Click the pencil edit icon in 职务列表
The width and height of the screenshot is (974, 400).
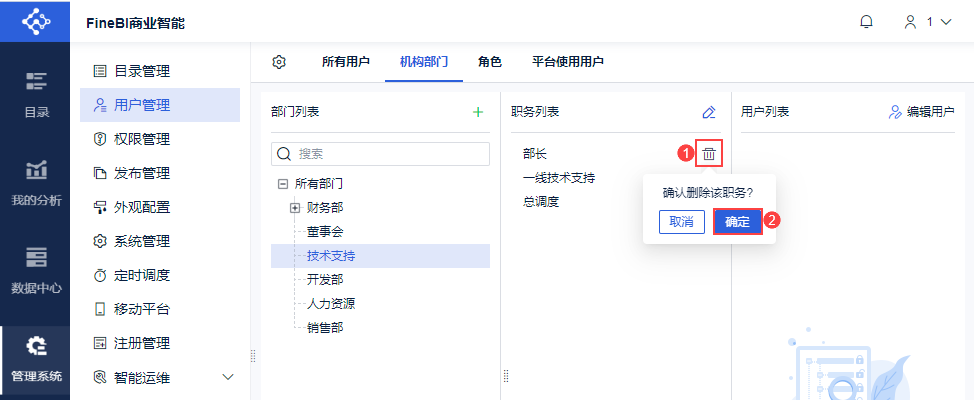coord(709,113)
